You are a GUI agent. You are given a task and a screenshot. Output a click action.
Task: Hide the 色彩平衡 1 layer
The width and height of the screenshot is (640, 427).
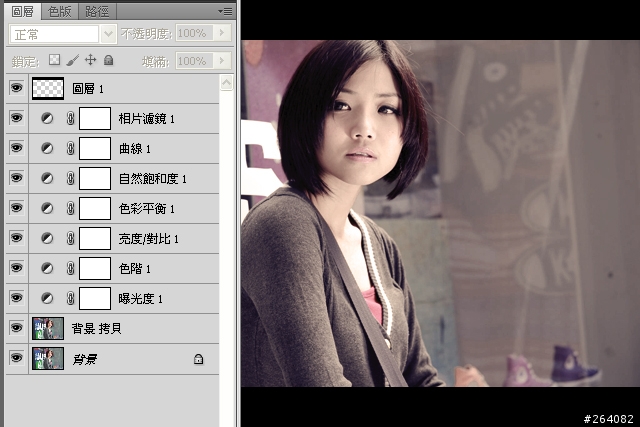[16, 208]
